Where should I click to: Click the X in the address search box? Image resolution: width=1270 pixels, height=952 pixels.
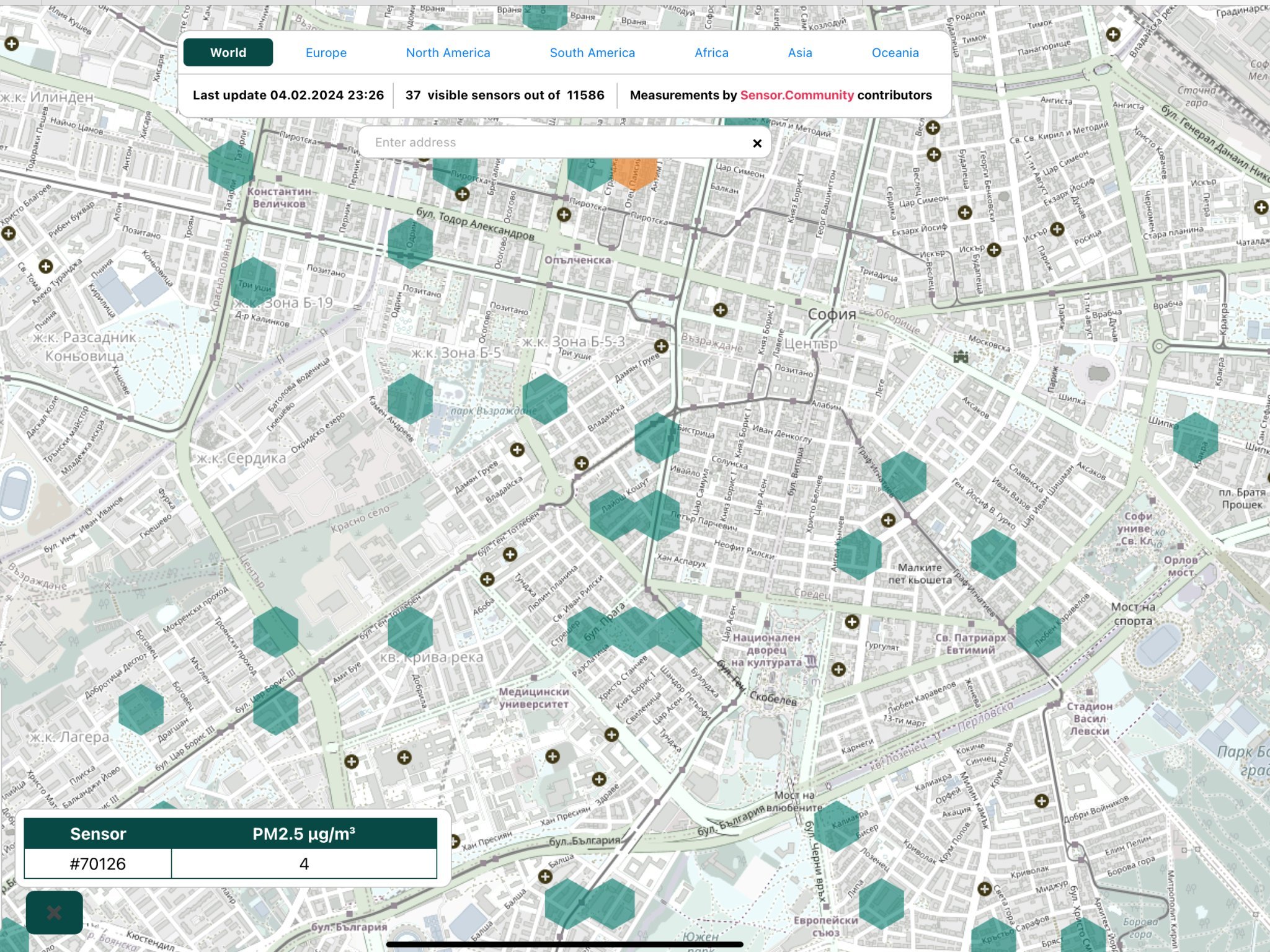pyautogui.click(x=757, y=143)
